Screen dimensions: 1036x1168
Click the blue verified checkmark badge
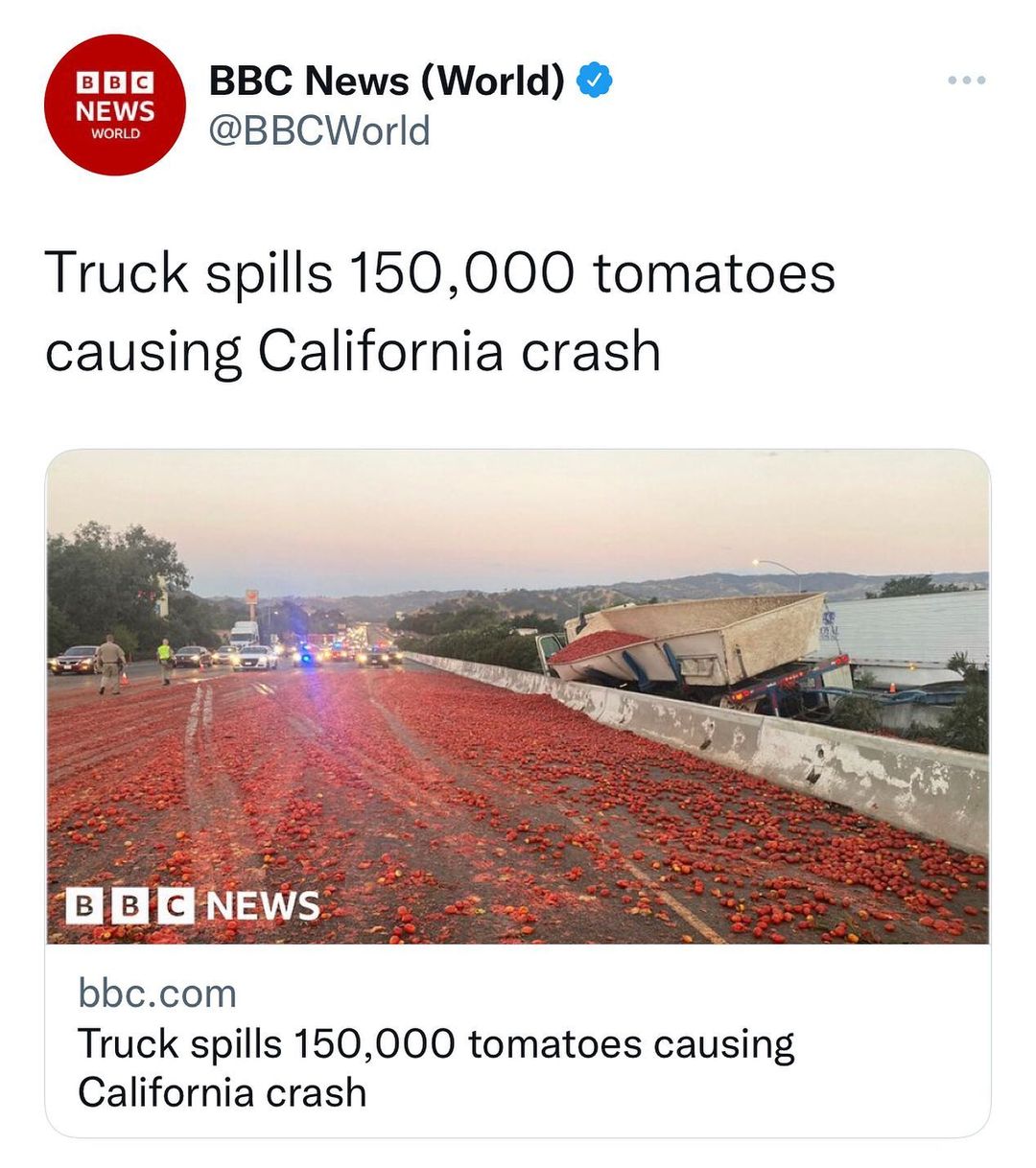[x=595, y=82]
